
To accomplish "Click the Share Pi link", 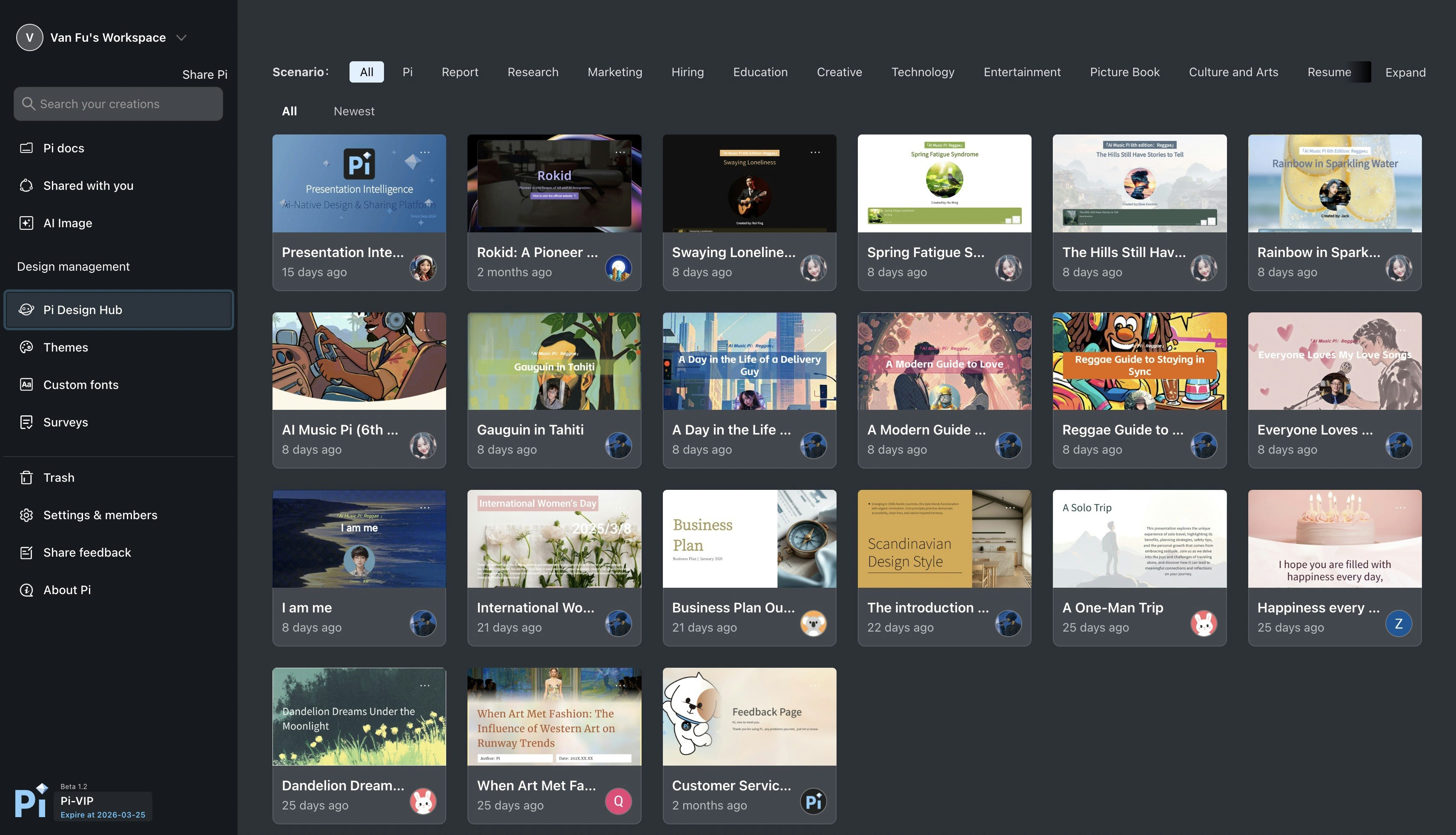I will [205, 74].
